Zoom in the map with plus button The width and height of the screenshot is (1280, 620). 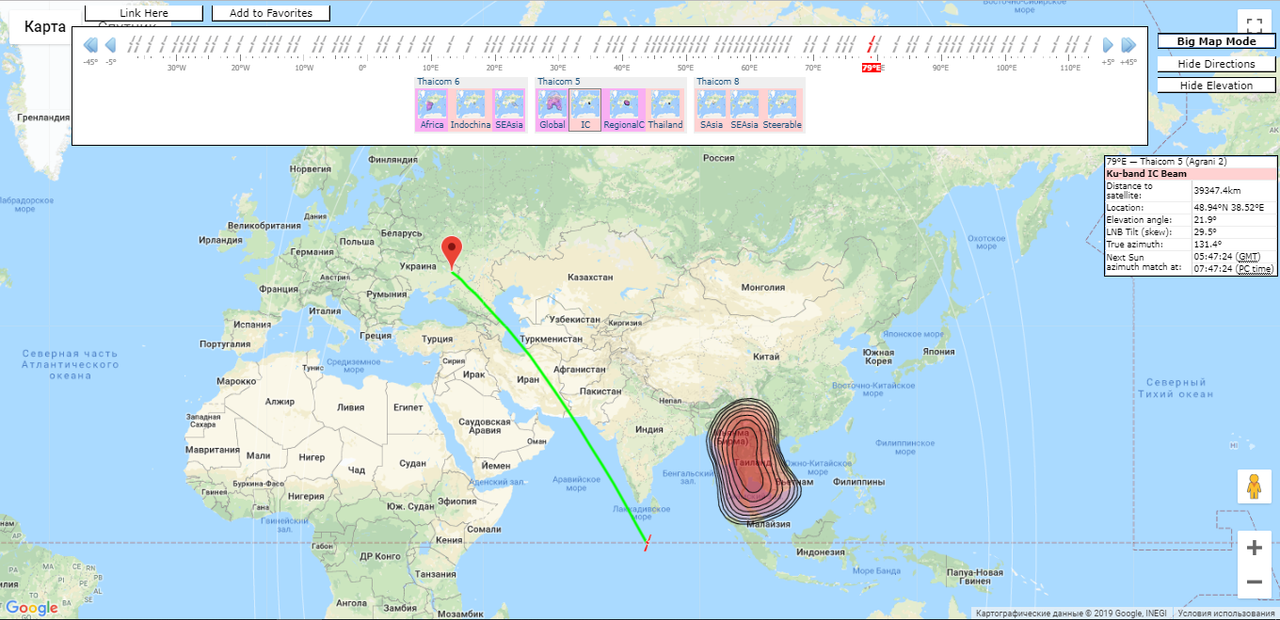pyautogui.click(x=1254, y=547)
